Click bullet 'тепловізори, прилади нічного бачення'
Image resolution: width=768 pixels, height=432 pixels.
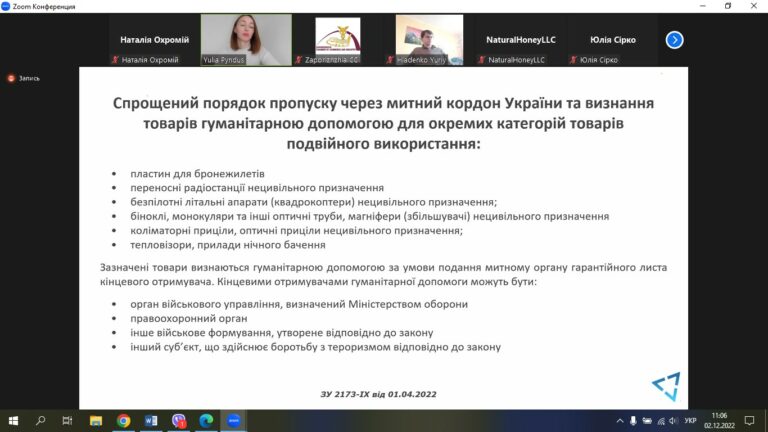[228, 245]
